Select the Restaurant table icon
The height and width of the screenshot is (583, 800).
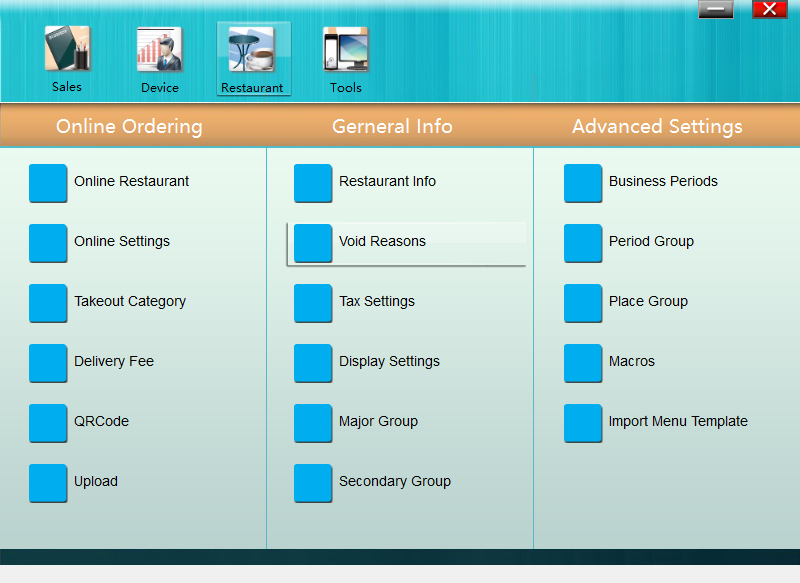click(x=252, y=49)
